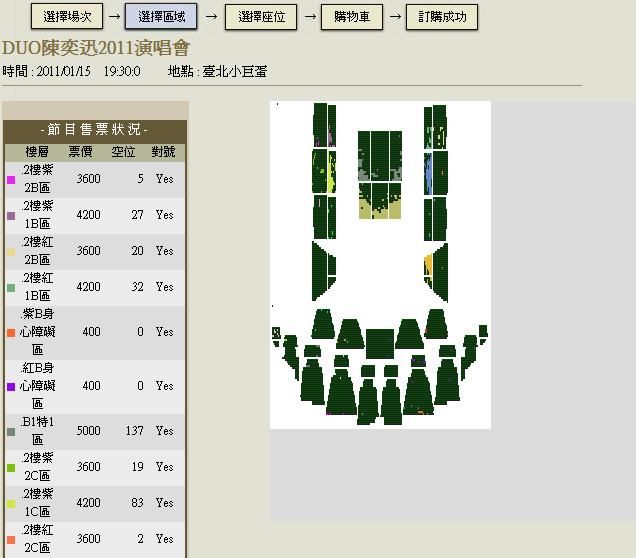Viewport: 636px width, 558px height.
Task: Click the yellow swatch for 2樓紅2B區
Action: coord(11,252)
